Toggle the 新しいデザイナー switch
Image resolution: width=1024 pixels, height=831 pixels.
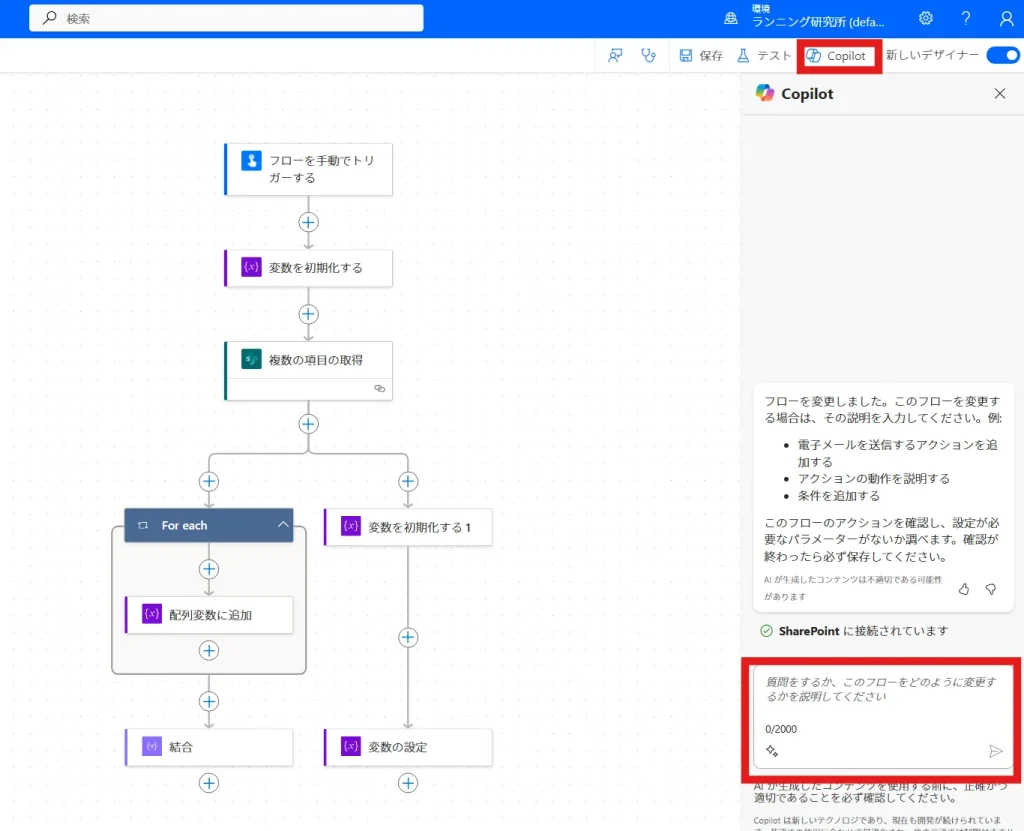1002,56
